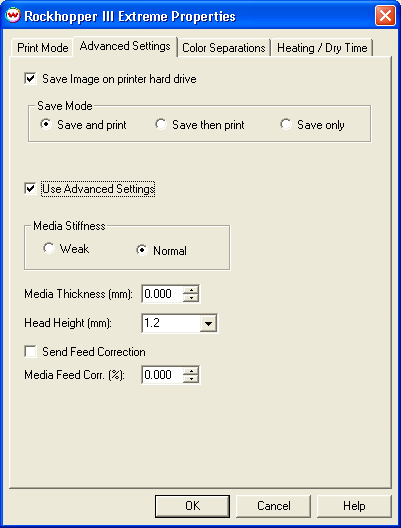Enable the Send Feed Correction checkbox
401x528 pixels.
coord(30,352)
